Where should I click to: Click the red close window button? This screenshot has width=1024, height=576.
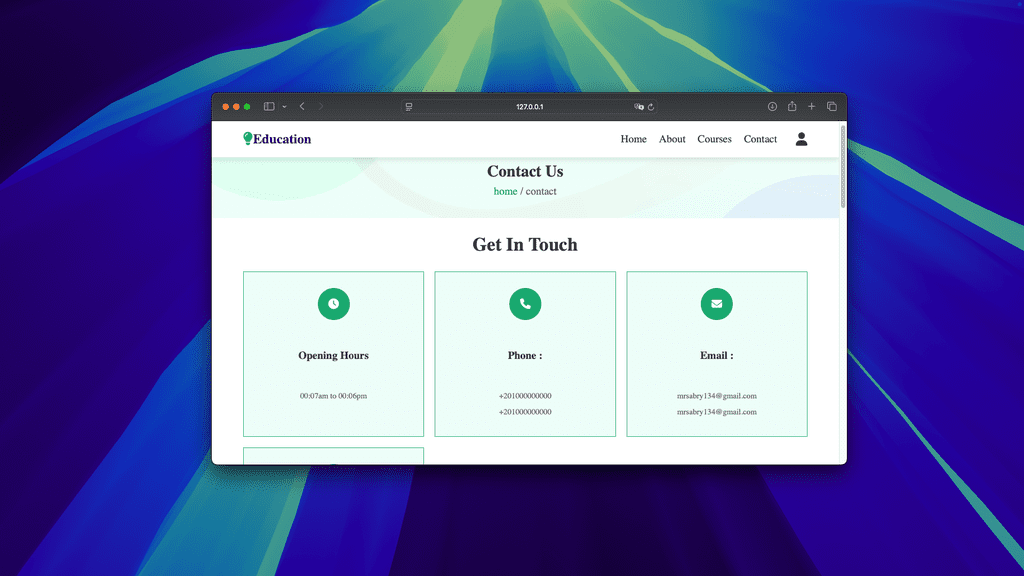(226, 106)
